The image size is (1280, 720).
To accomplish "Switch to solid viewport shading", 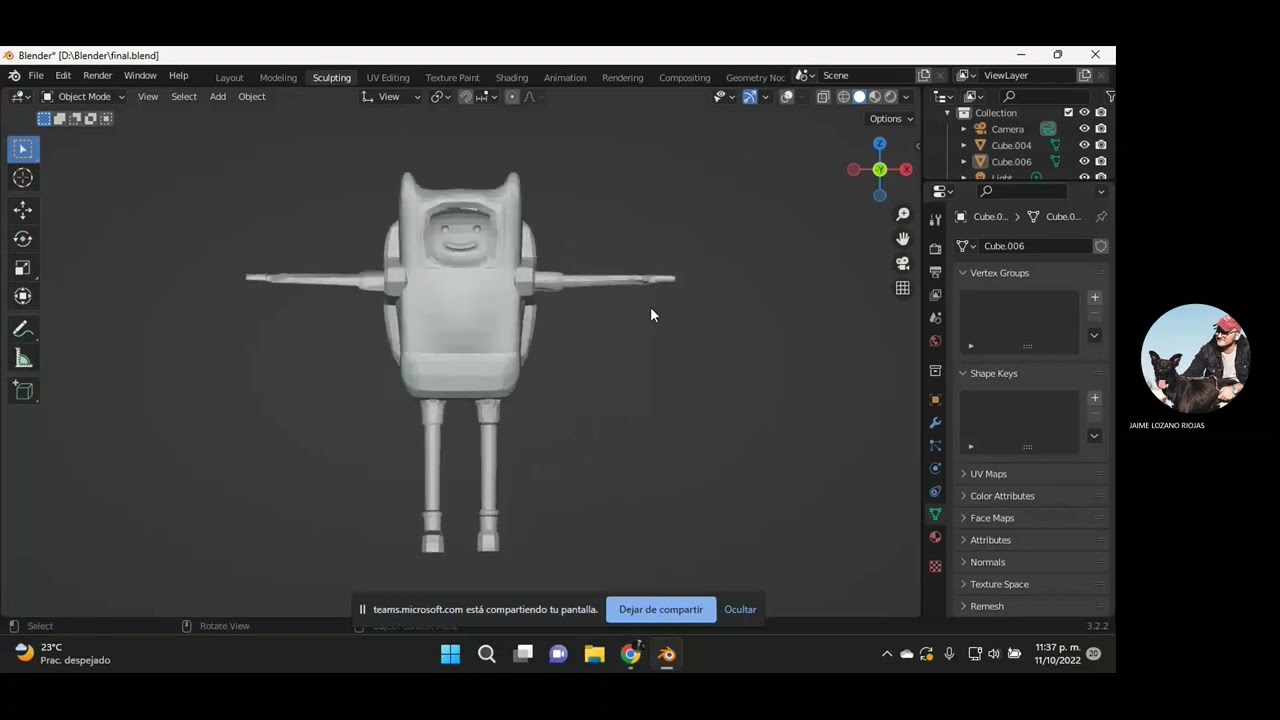I will pos(859,97).
